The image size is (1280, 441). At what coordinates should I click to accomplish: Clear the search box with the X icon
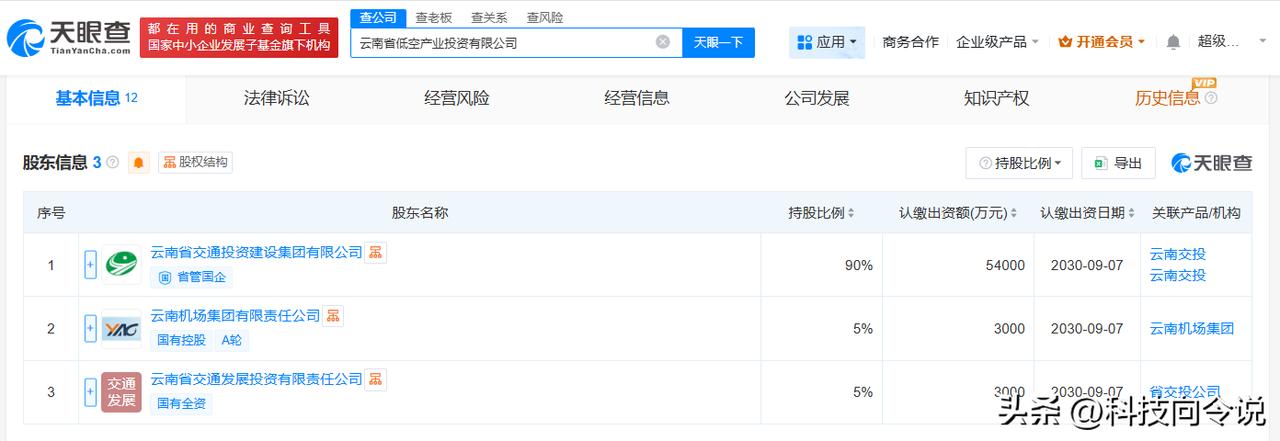click(x=663, y=42)
